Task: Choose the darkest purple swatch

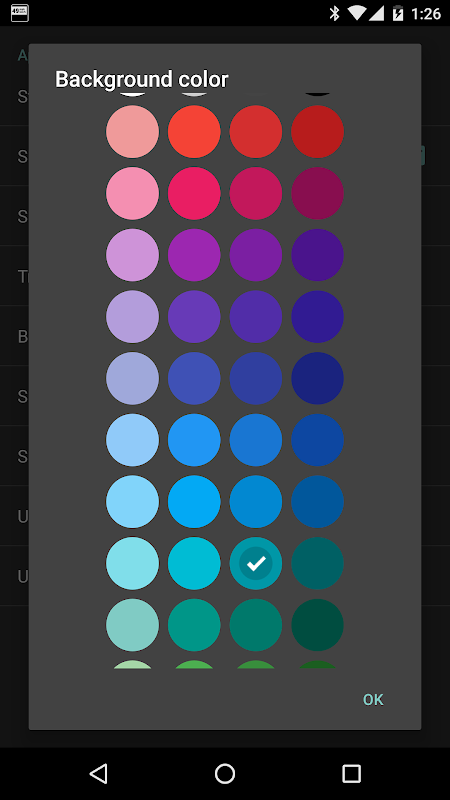Action: 317,255
